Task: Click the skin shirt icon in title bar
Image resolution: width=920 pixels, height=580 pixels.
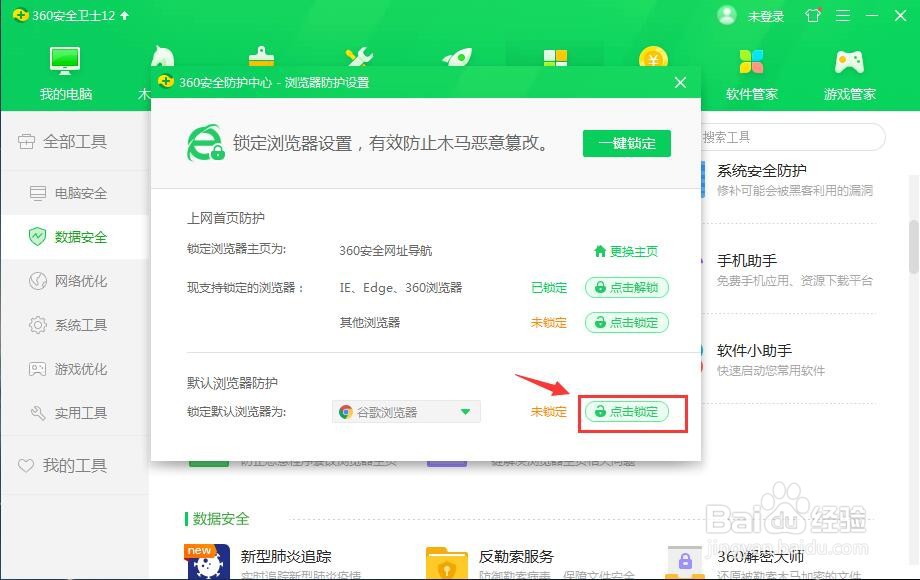Action: click(x=813, y=15)
